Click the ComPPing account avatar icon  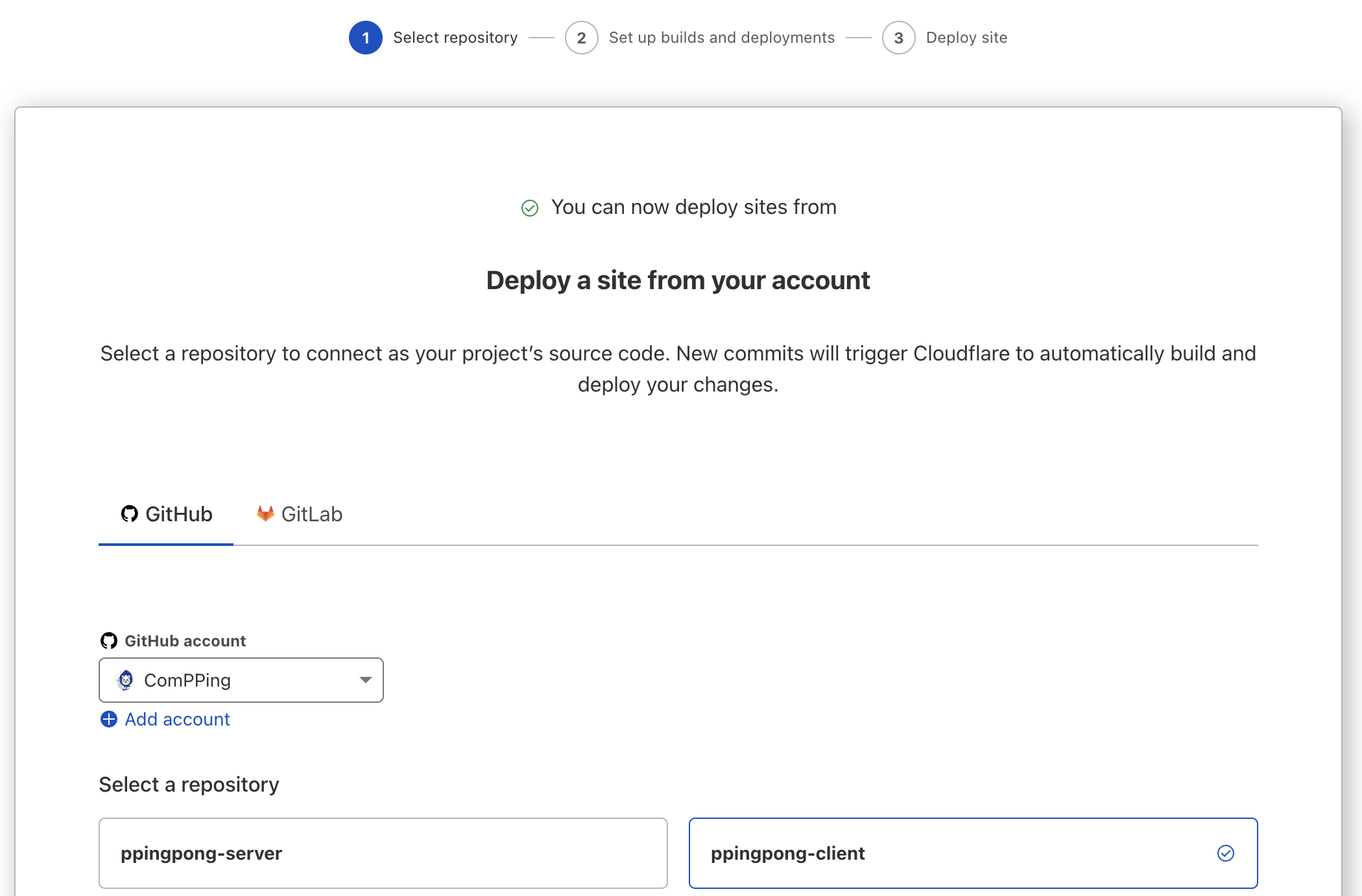click(x=125, y=680)
